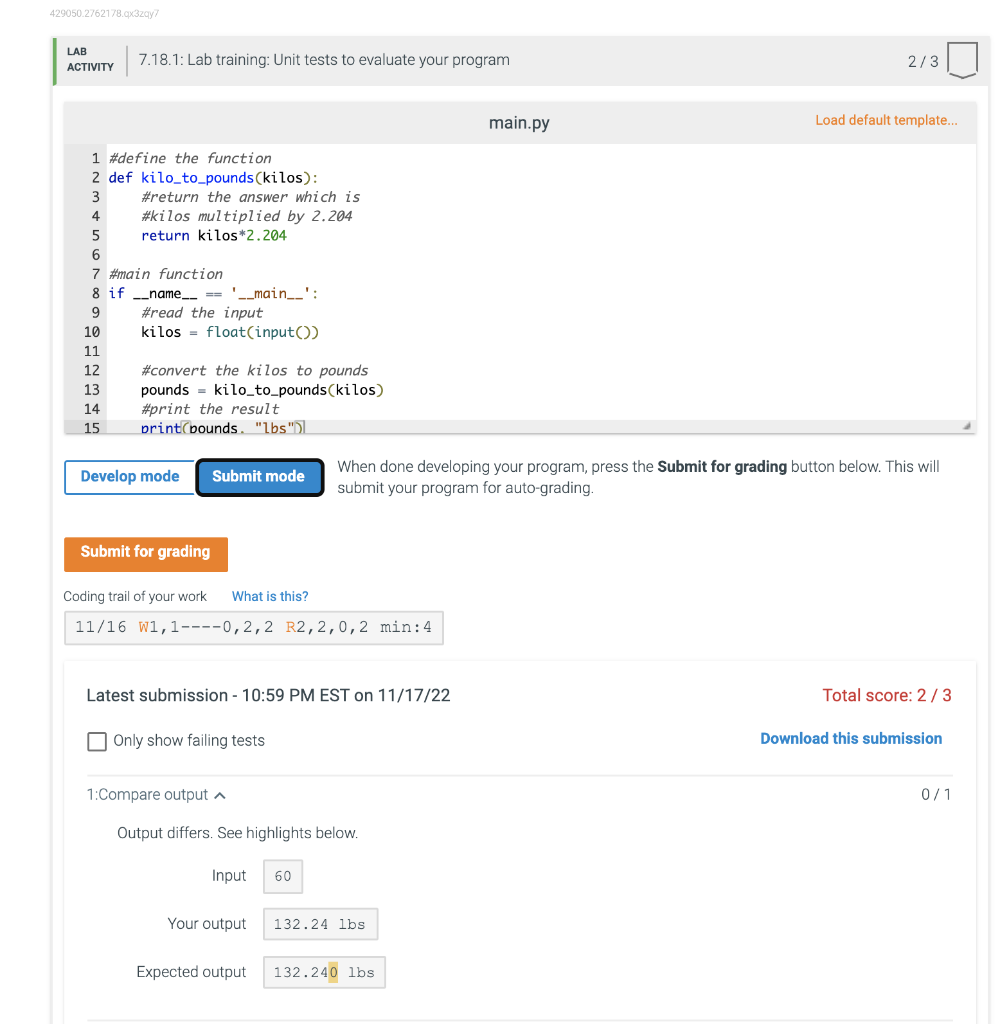Image resolution: width=1000 pixels, height=1024 pixels.
Task: Click the LAB ACTIVITY badge
Action: click(88, 60)
